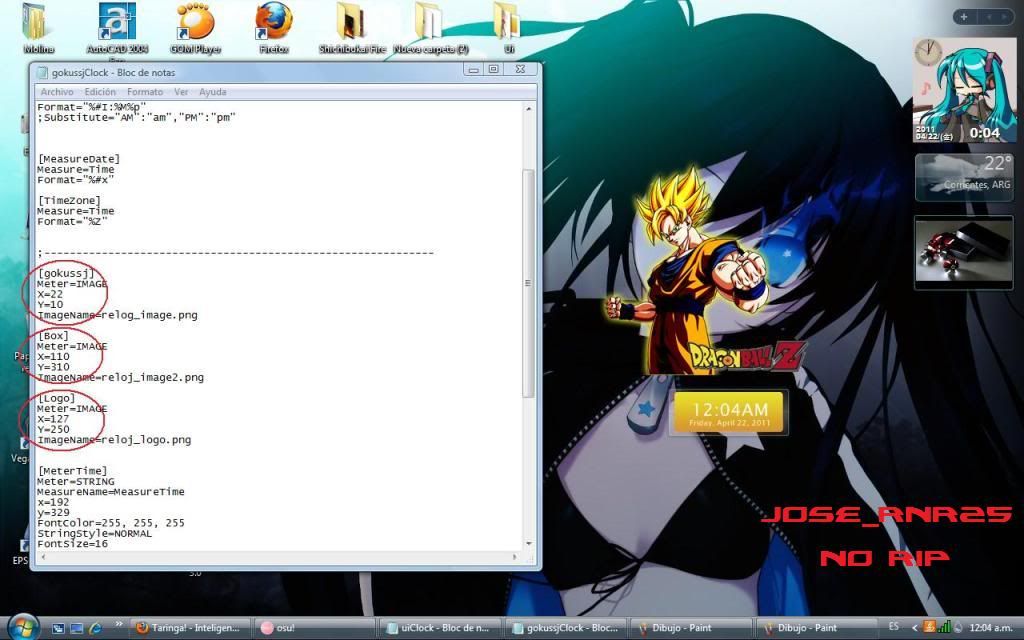Click the slideshow gadget picture
1024x640 pixels.
pos(964,253)
